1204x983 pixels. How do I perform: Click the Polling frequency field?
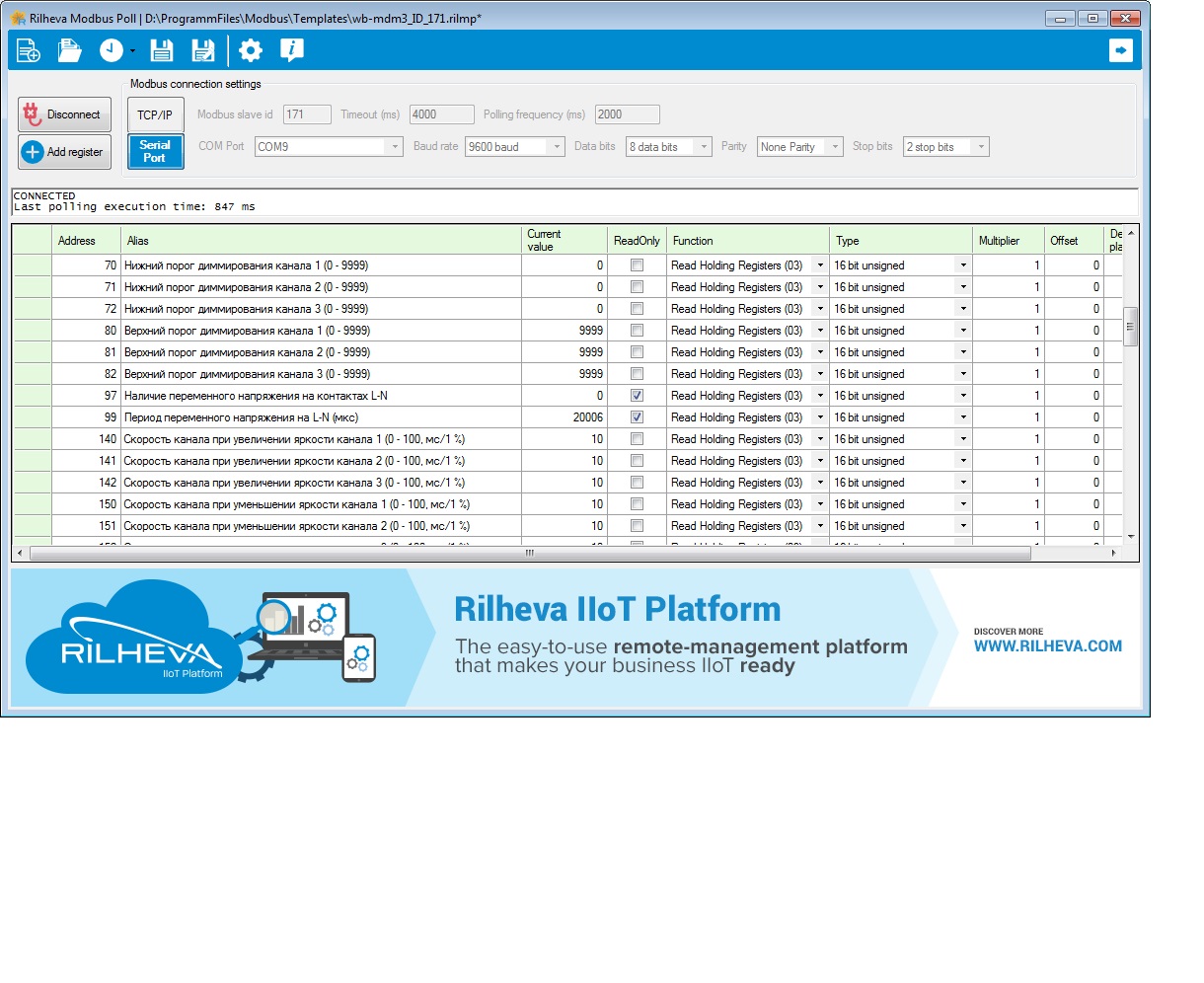coord(627,114)
